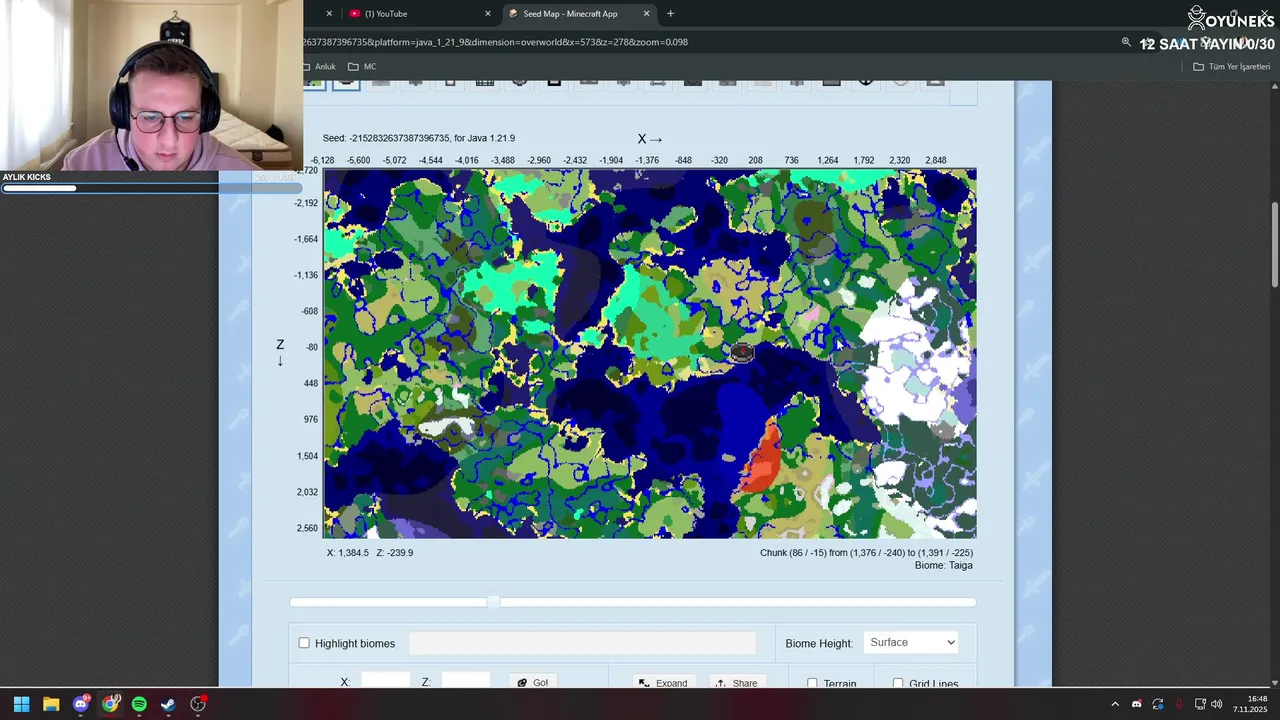Screen dimensions: 1280x720
Task: Open the Anlık bookmarks folder
Action: (320, 67)
